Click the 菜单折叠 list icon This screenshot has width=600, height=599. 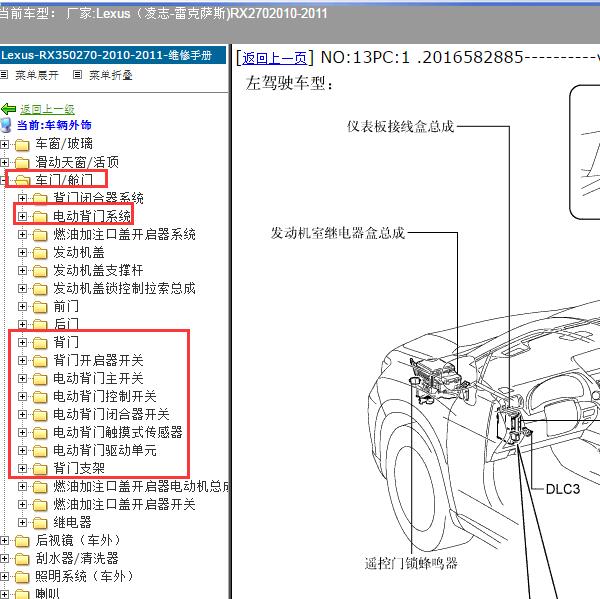point(77,75)
